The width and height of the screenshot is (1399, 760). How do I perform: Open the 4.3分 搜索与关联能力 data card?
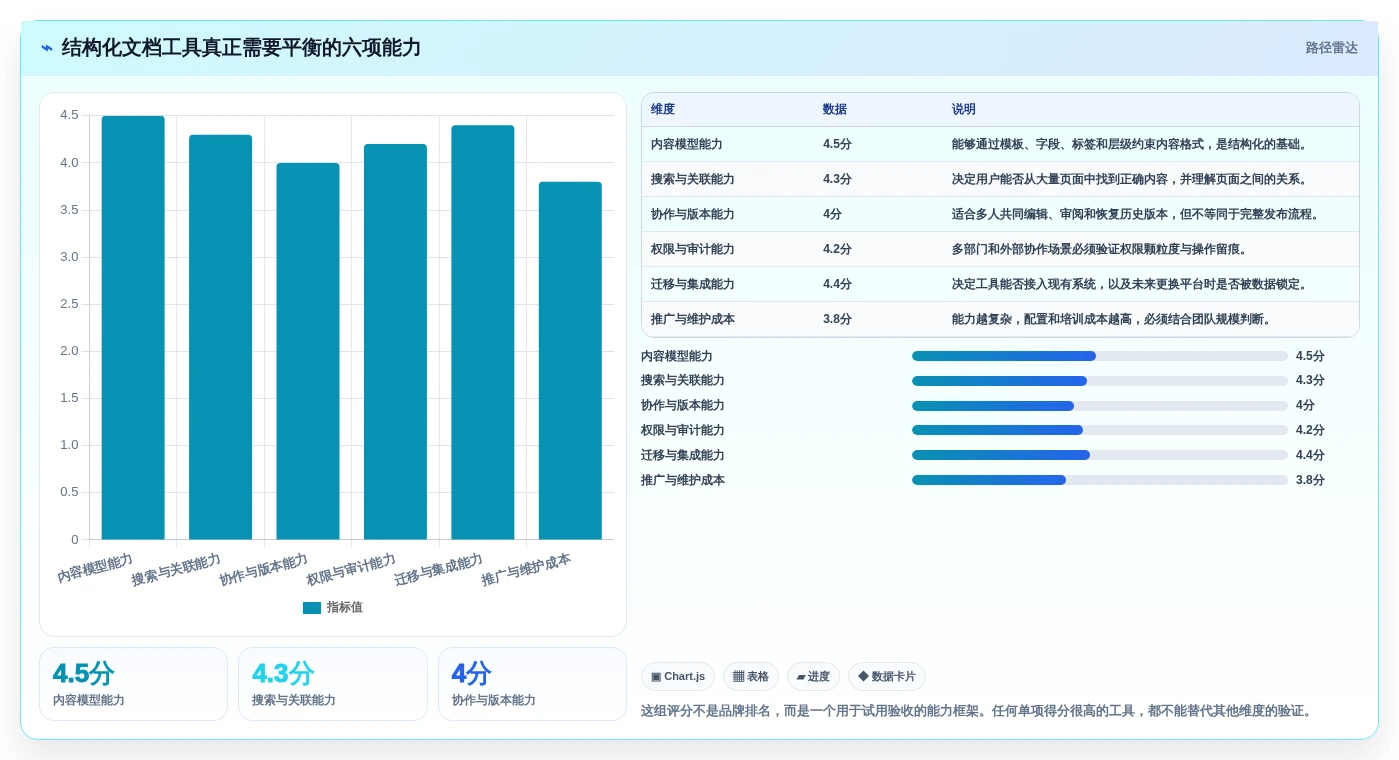tap(333, 684)
